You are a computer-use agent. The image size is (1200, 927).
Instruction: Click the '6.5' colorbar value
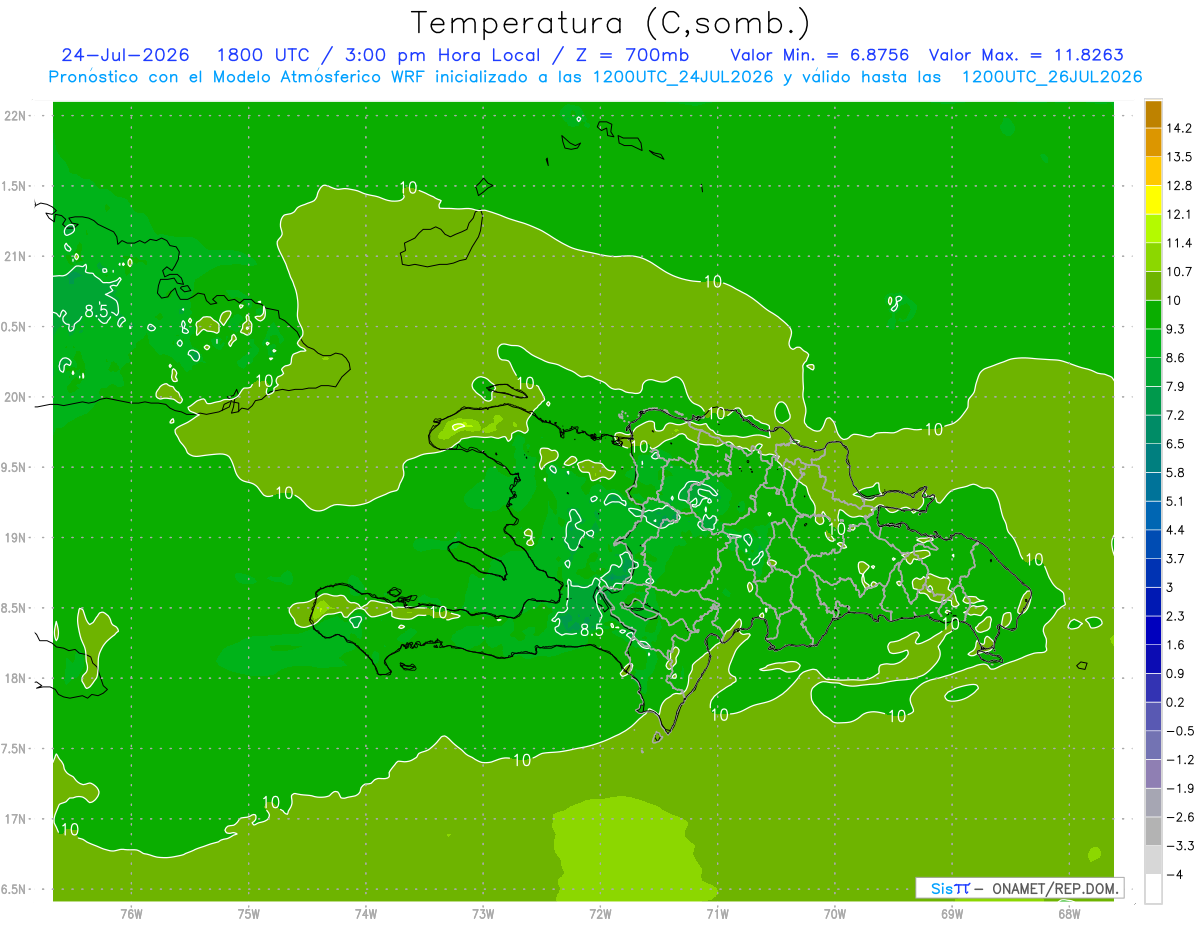1177,443
